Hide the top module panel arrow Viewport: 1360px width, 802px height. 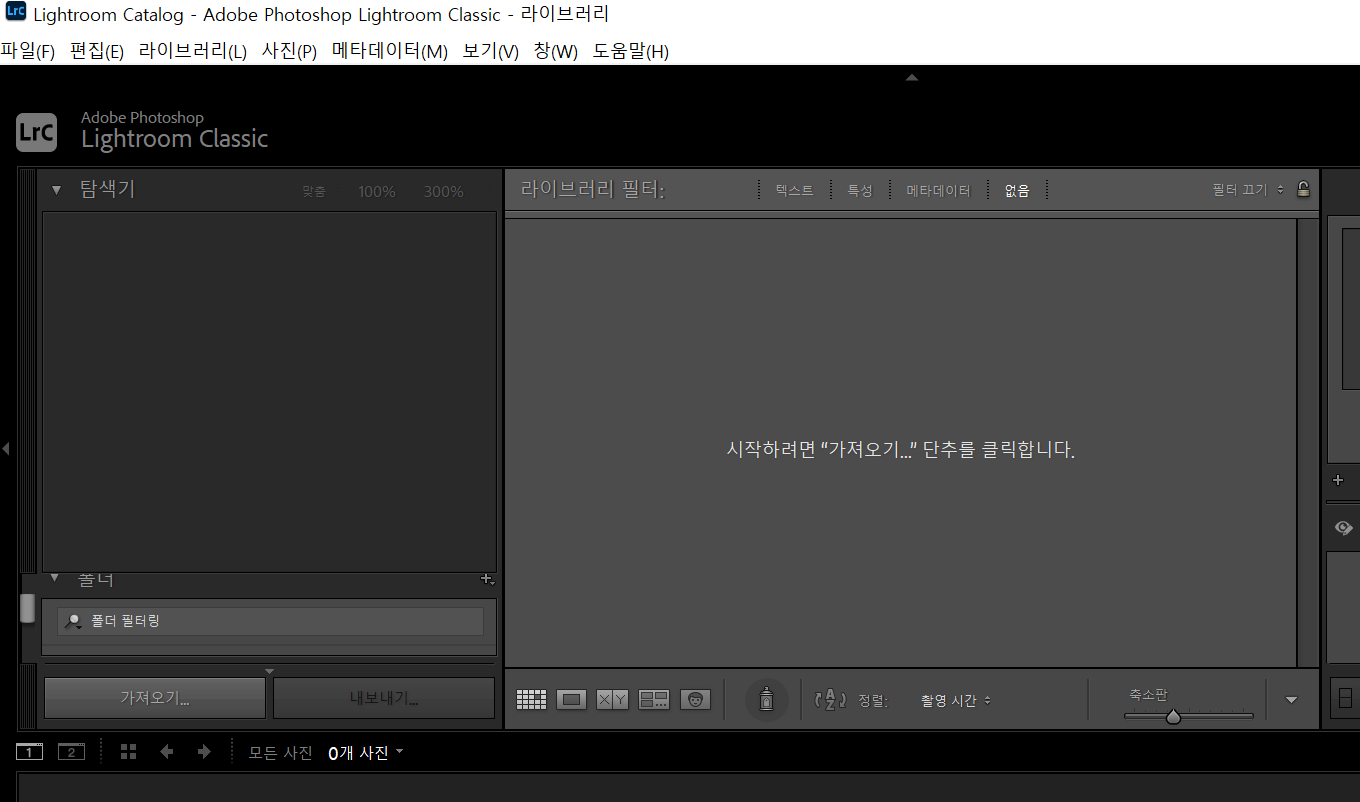(x=911, y=77)
